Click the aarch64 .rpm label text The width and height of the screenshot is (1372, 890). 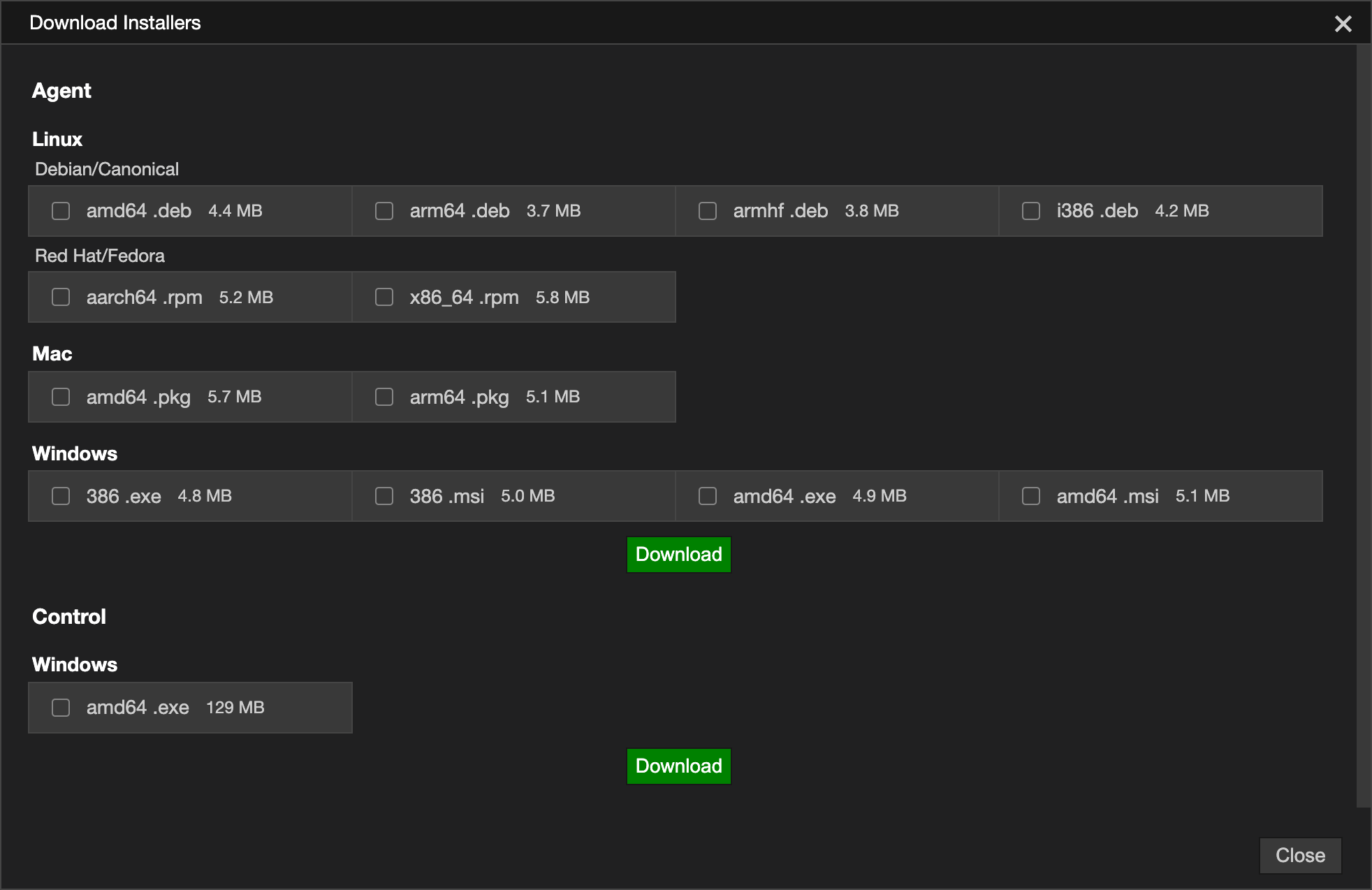pyautogui.click(x=145, y=298)
